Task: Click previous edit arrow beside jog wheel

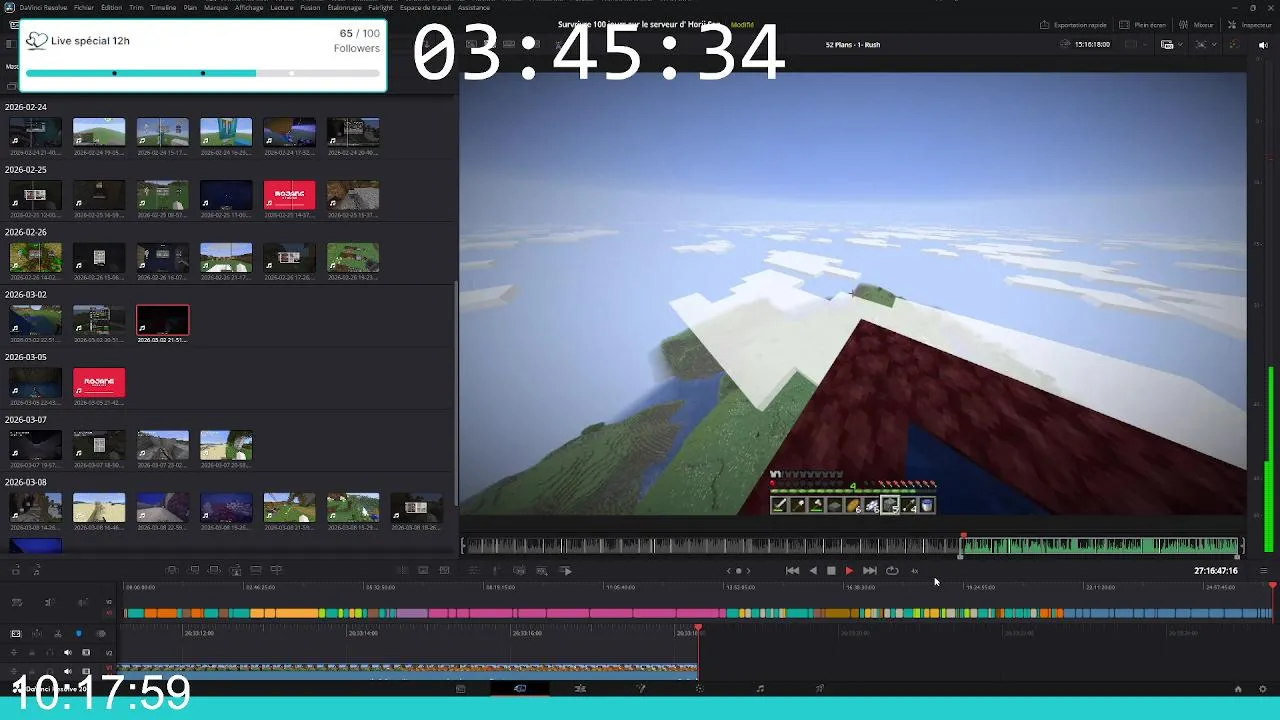Action: coord(729,571)
